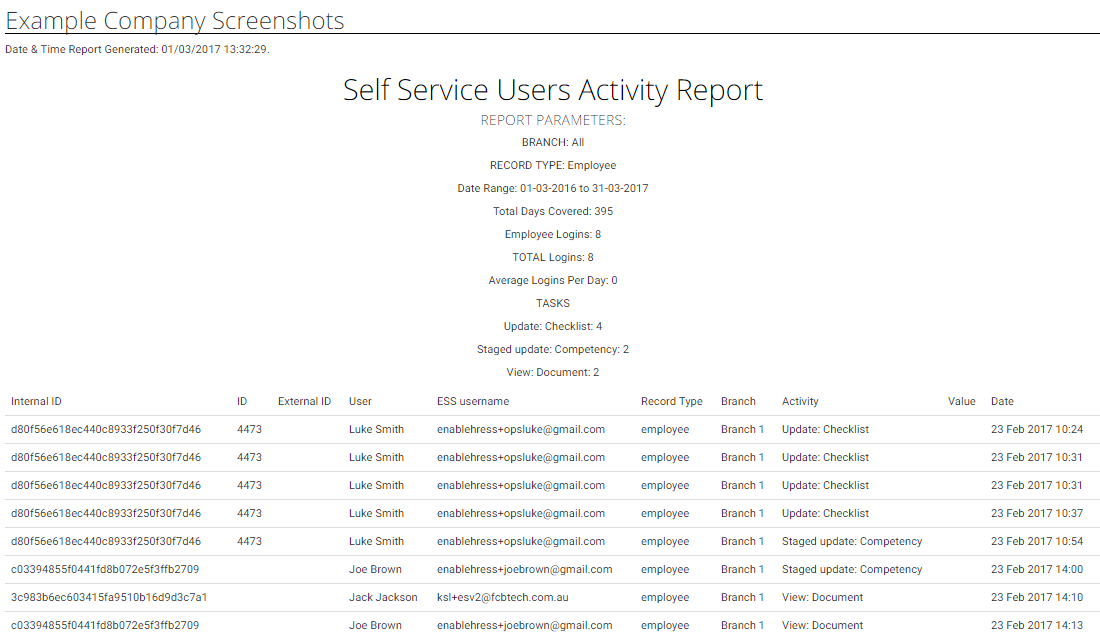Screen dimensions: 1100x642
Task: Click "View: Document" in Jack Jackson's row
Action: pos(822,598)
